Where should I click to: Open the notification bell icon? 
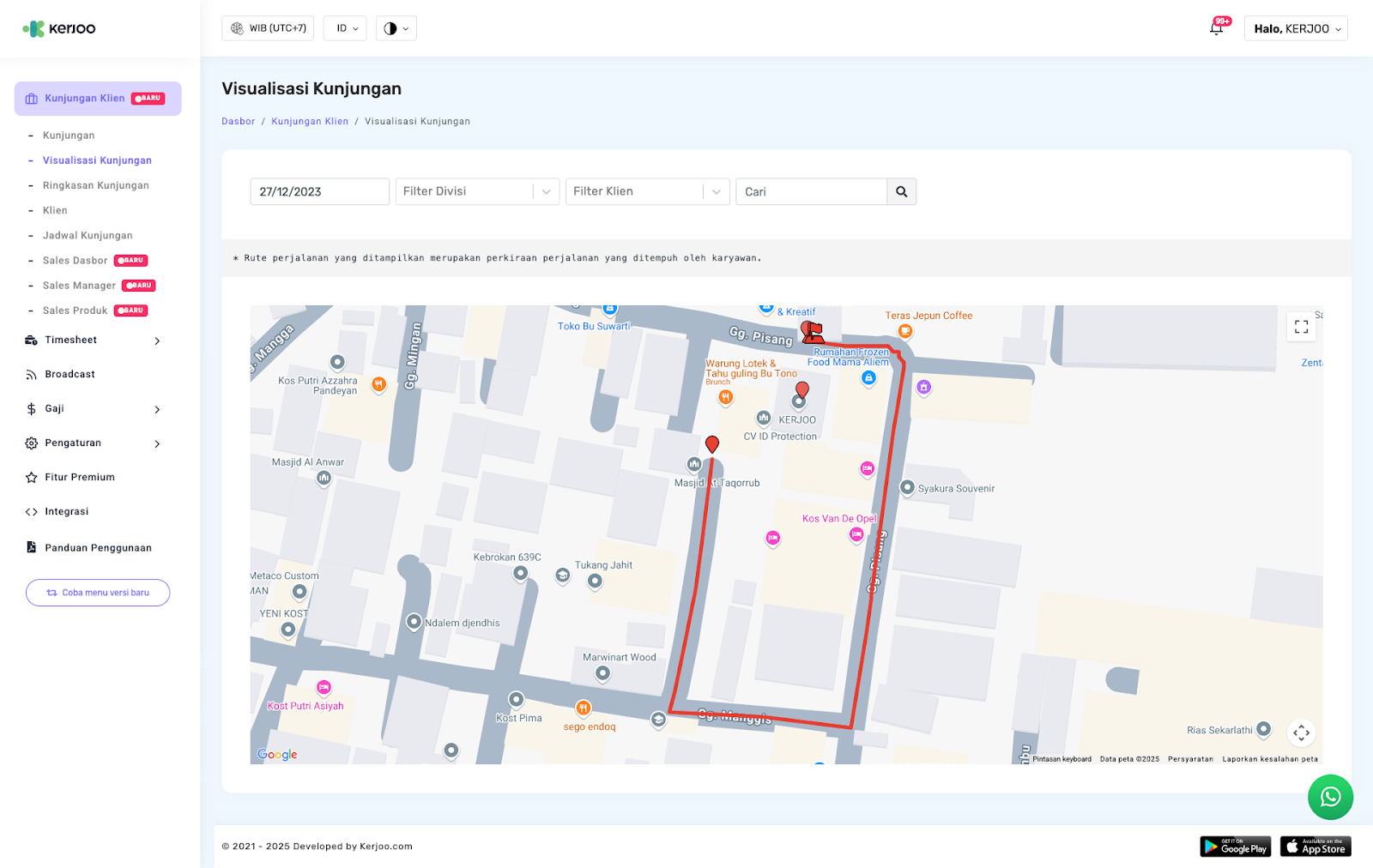tap(1216, 28)
